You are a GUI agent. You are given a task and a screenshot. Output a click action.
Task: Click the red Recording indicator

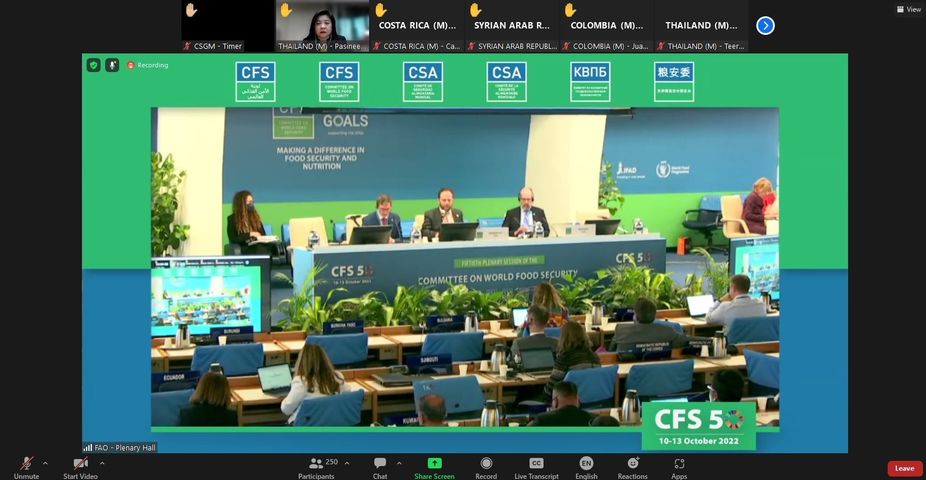point(148,65)
